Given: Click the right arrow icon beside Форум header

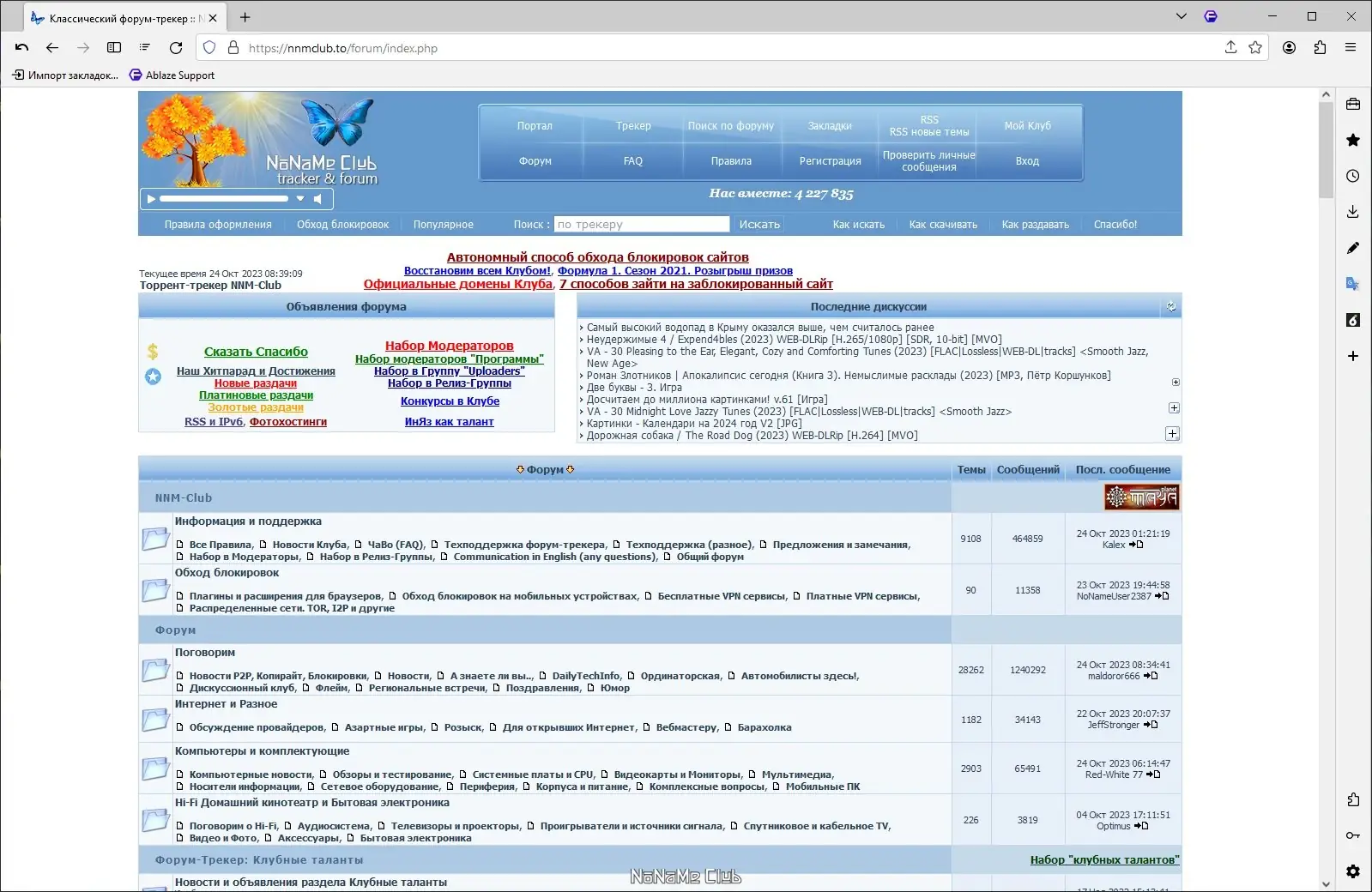Looking at the screenshot, I should point(571,470).
